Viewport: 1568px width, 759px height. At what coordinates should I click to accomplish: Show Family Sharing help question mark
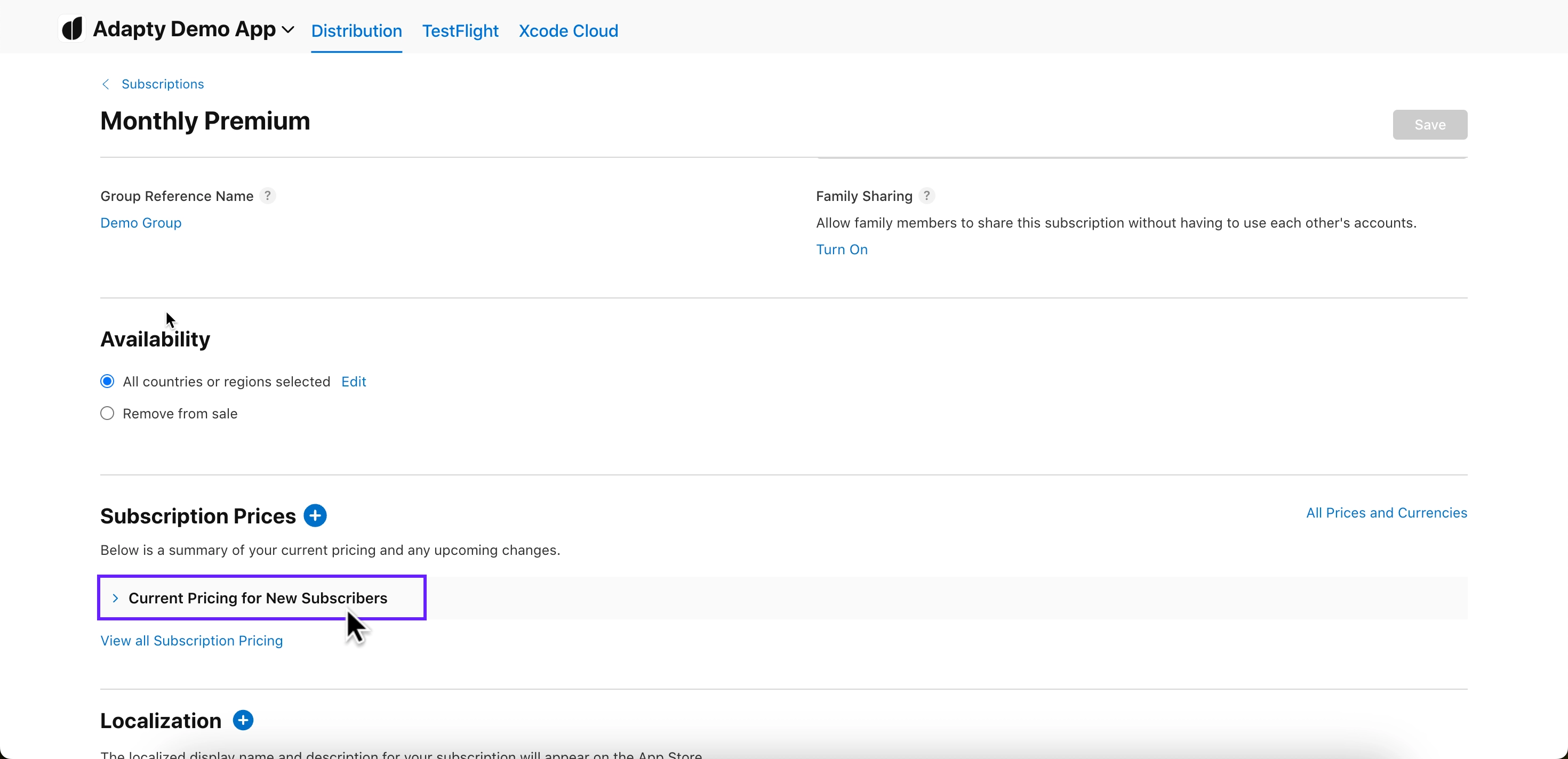(926, 196)
